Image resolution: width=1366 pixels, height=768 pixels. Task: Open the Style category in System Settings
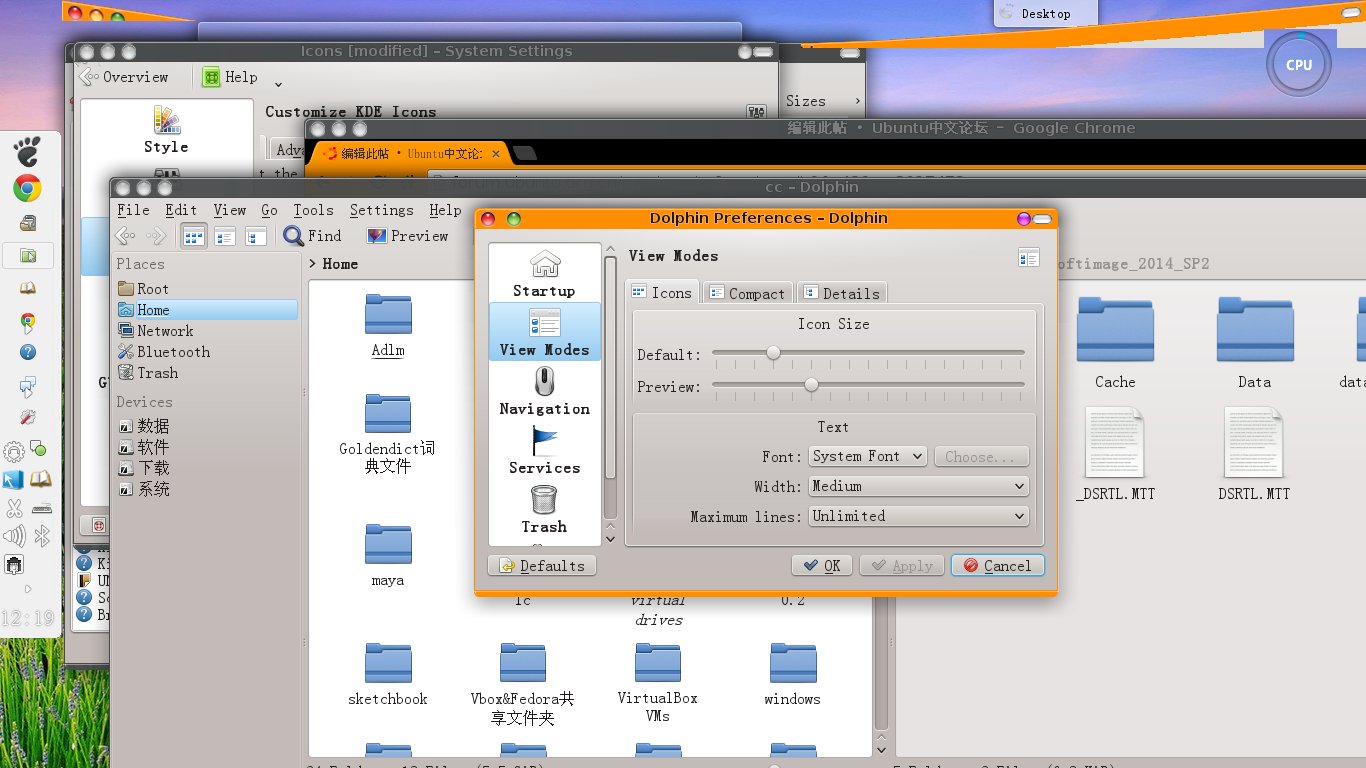tap(166, 131)
